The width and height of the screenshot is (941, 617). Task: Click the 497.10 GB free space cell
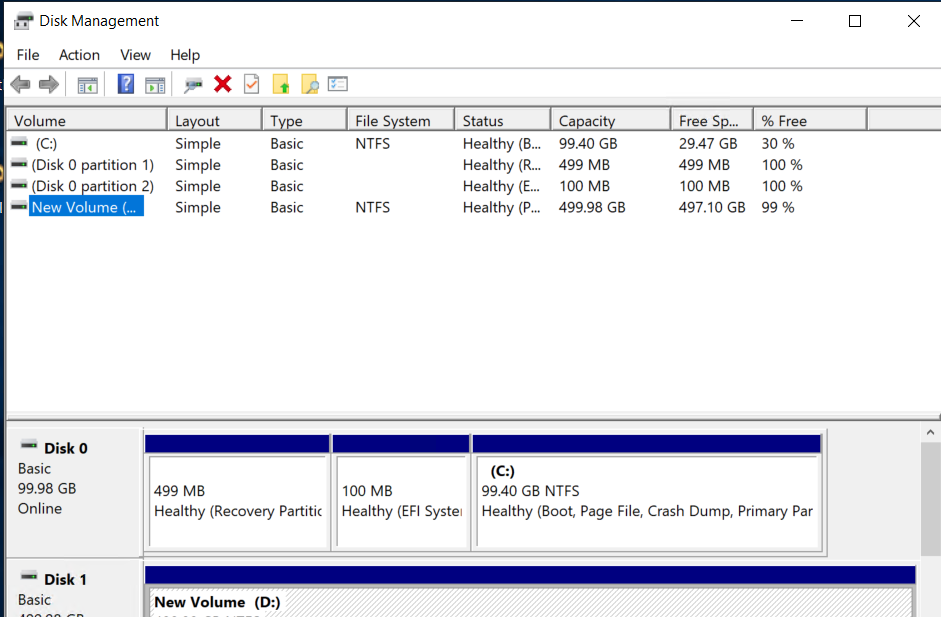[x=712, y=207]
